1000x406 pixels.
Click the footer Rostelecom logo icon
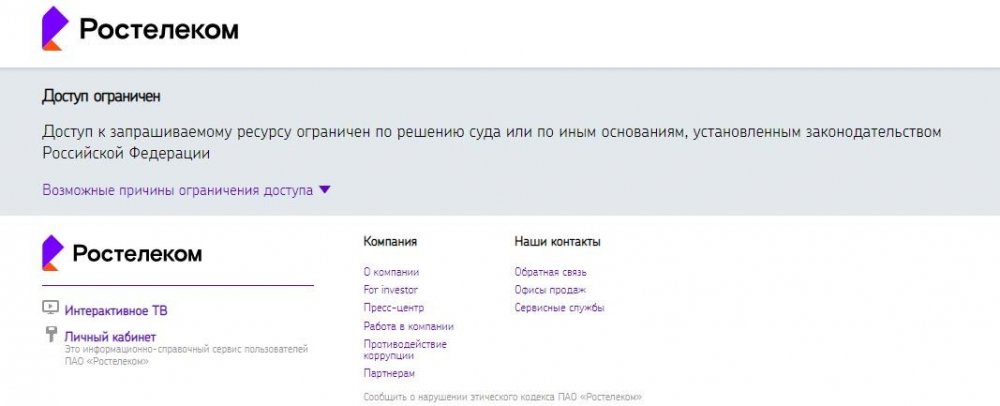pyautogui.click(x=52, y=253)
